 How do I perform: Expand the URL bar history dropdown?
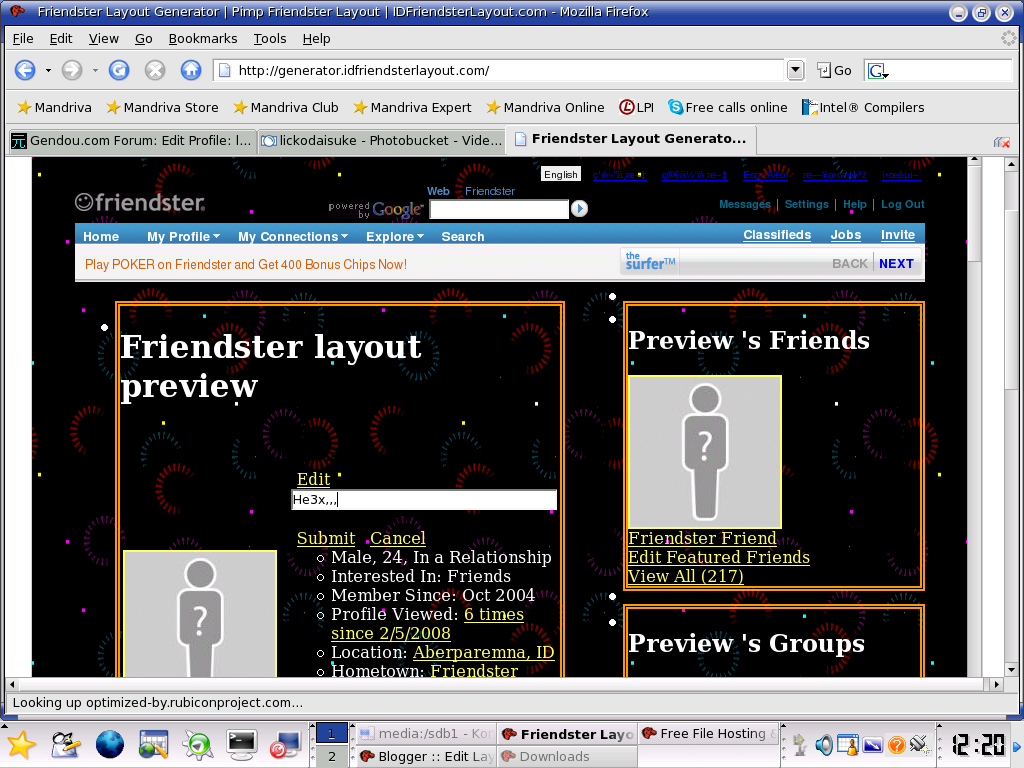coord(795,70)
